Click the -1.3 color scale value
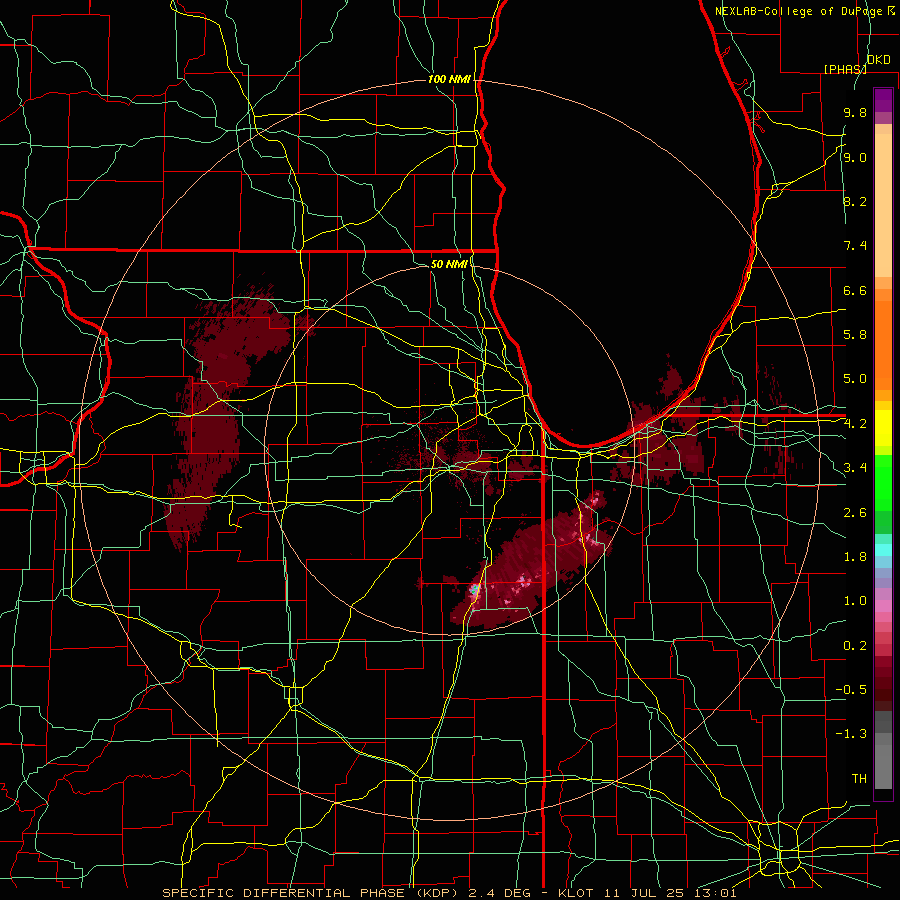Image resolution: width=900 pixels, height=900 pixels. [851, 734]
